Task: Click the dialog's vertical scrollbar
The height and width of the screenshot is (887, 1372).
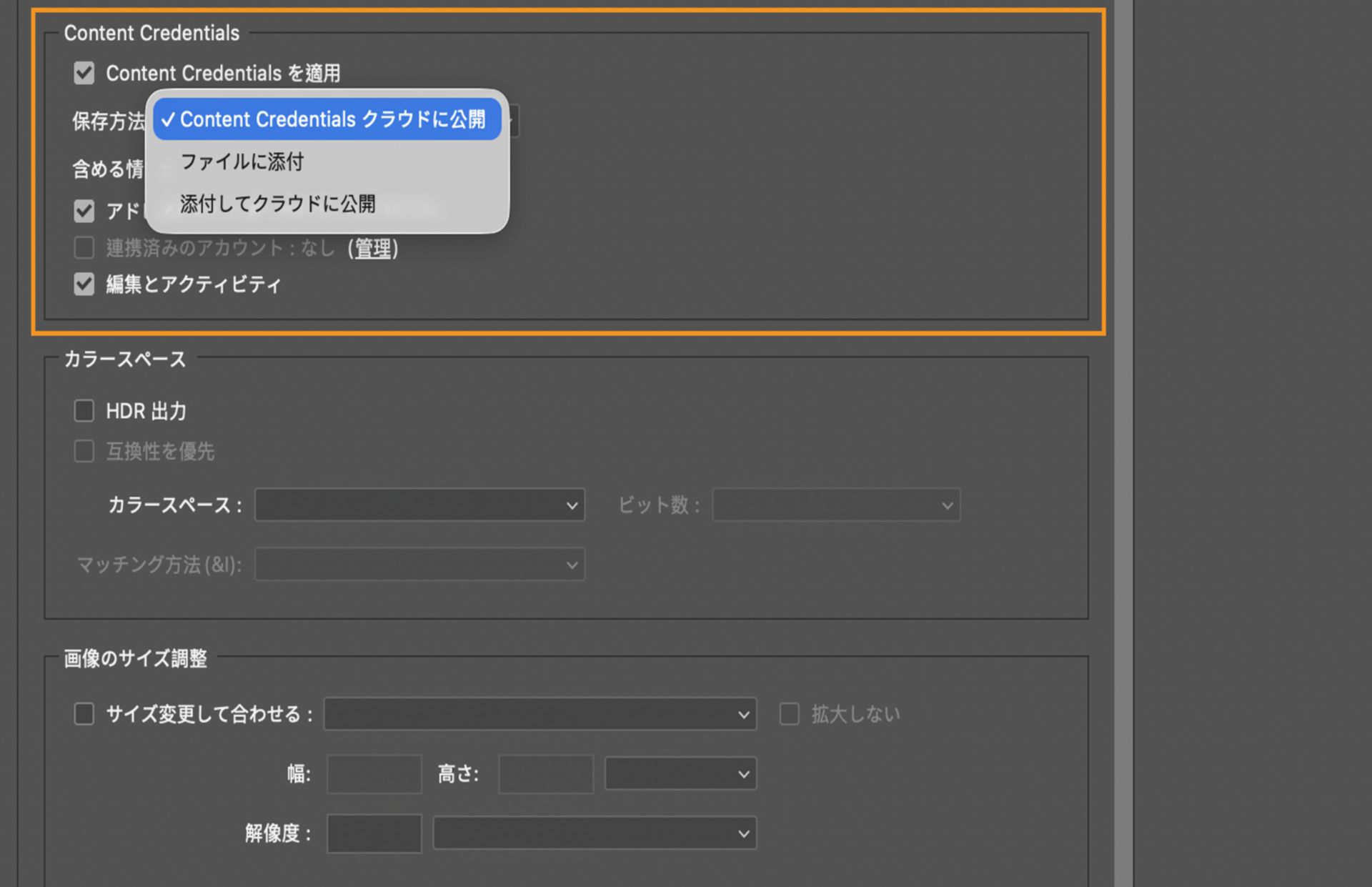Action: tap(1123, 443)
